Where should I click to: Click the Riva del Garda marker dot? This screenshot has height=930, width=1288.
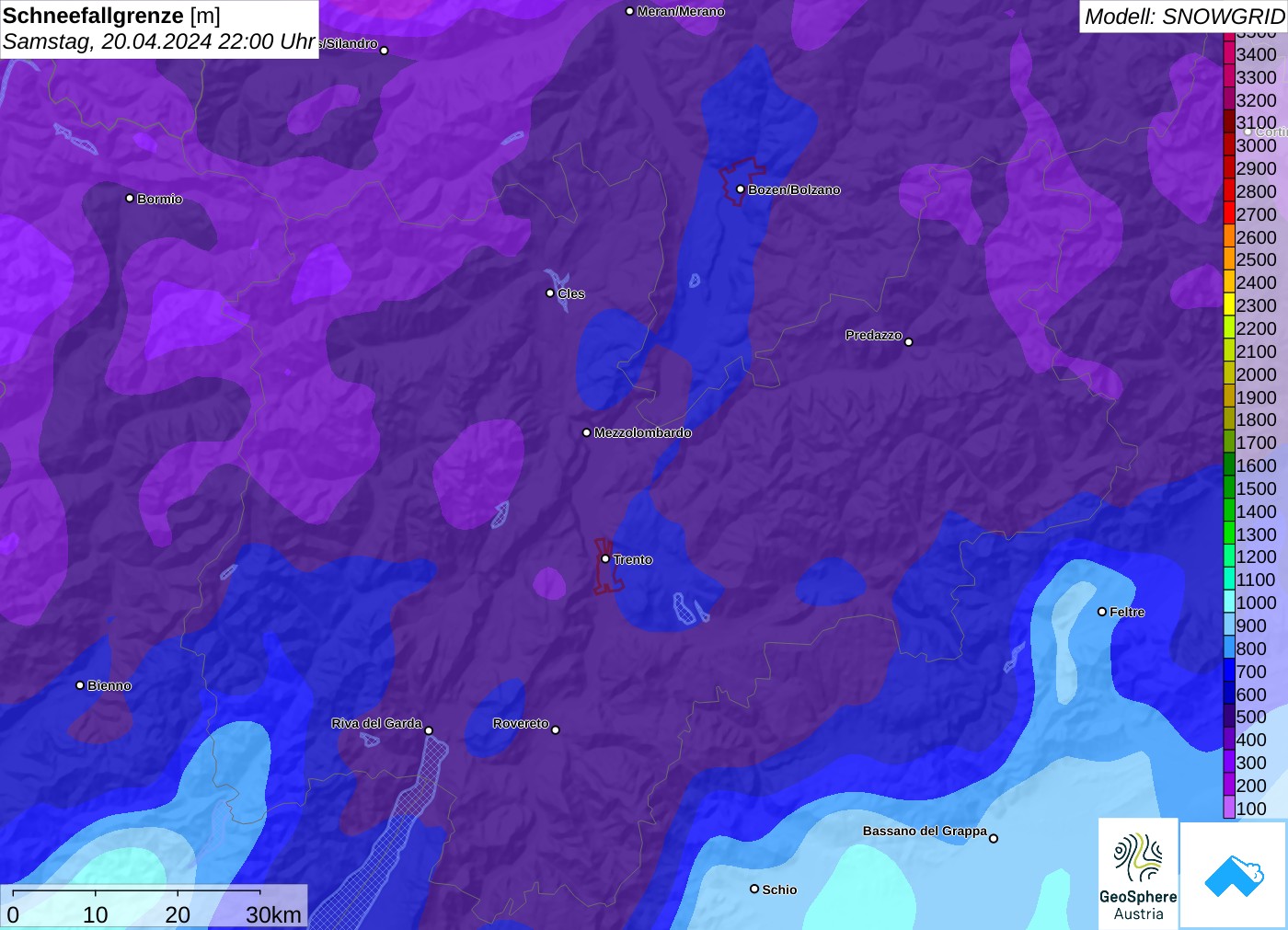click(x=429, y=730)
